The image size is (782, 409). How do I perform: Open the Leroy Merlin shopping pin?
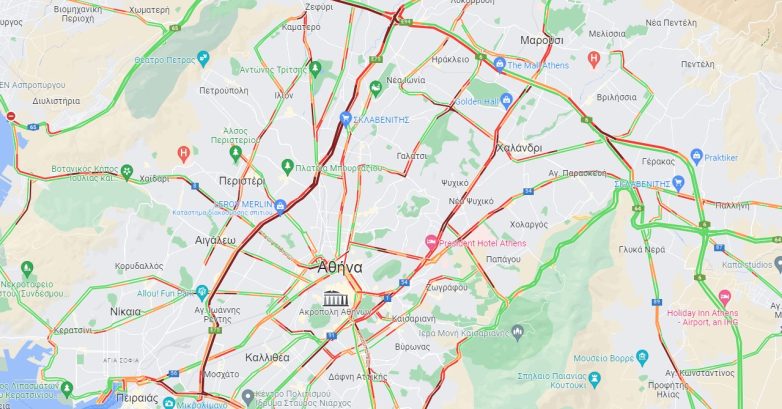280,206
